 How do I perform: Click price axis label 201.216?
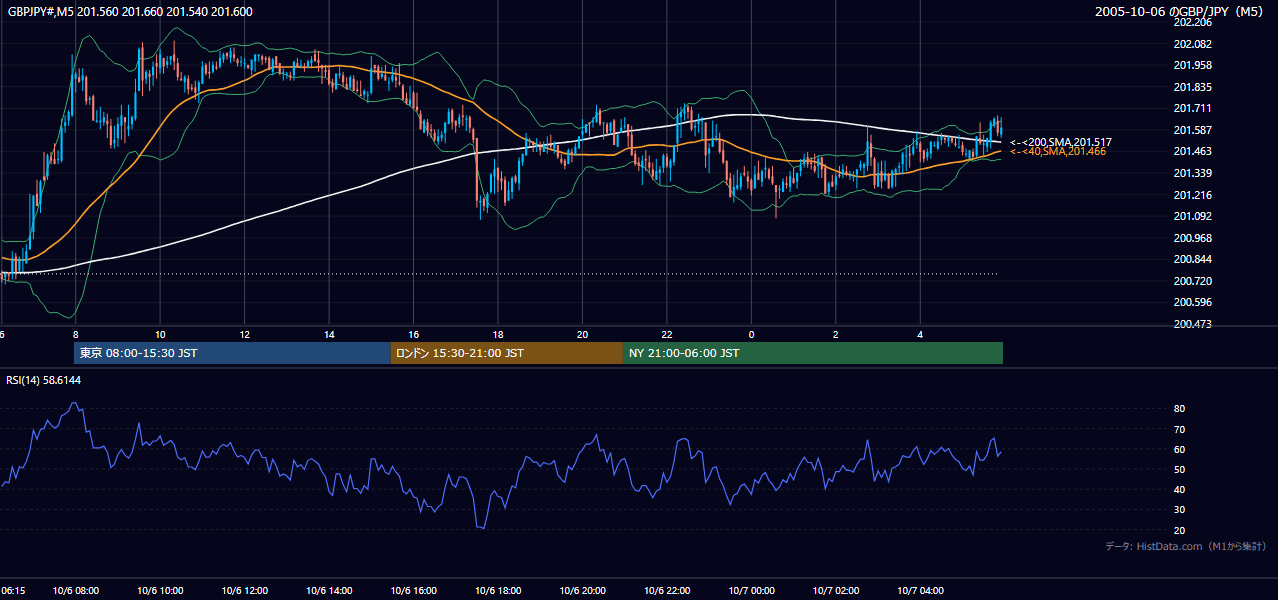click(x=1192, y=195)
